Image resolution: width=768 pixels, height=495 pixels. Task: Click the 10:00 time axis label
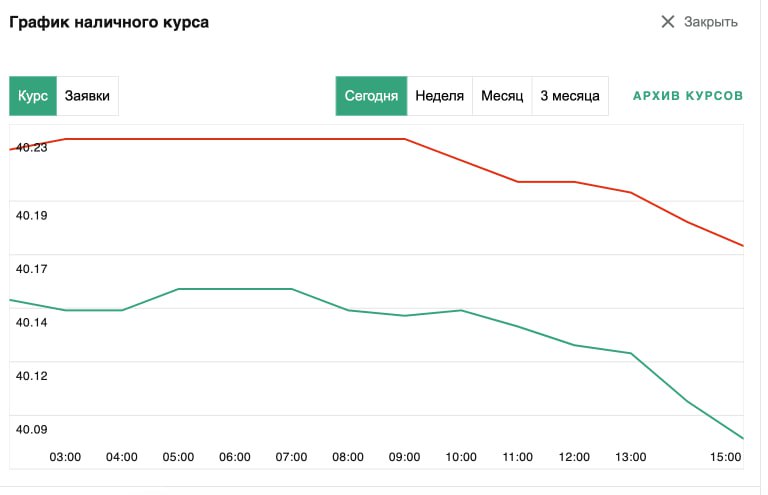461,457
